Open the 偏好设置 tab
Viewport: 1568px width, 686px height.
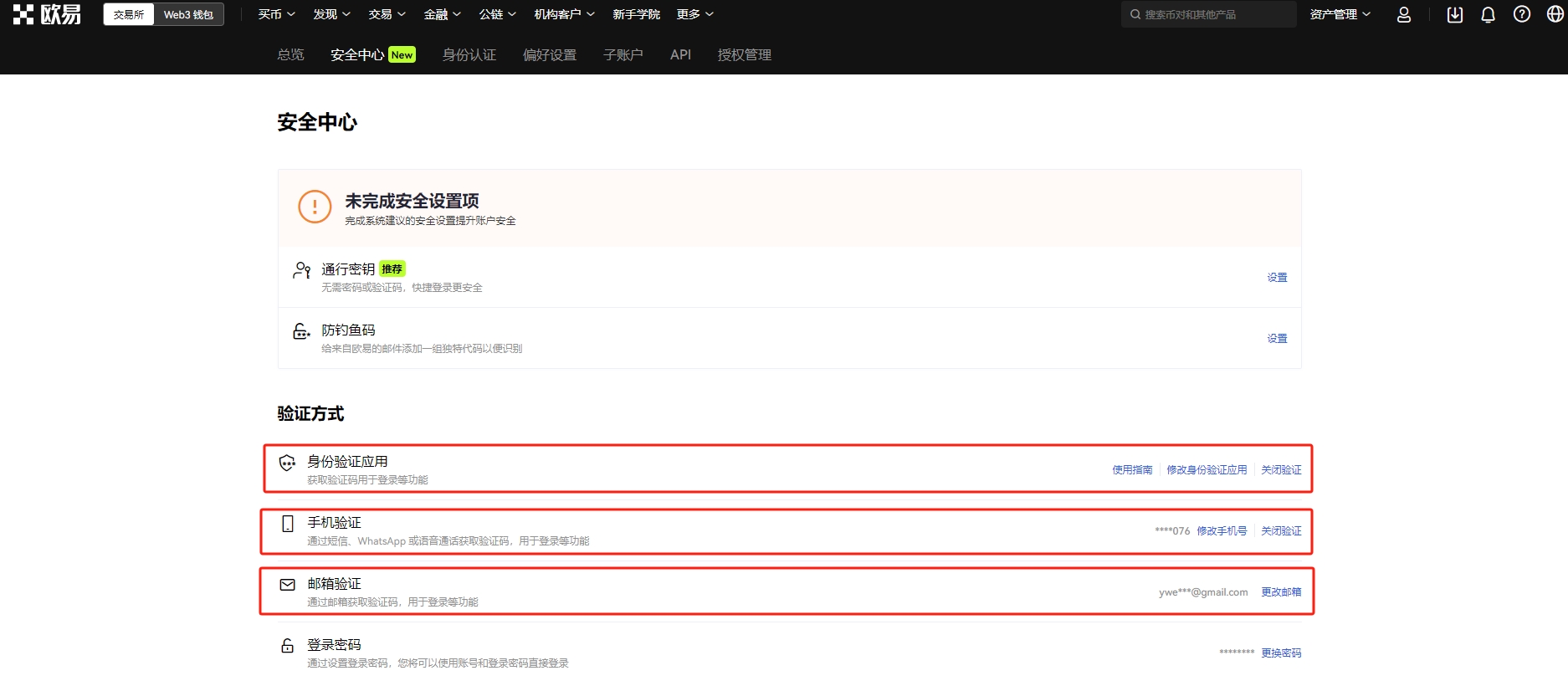tap(550, 54)
